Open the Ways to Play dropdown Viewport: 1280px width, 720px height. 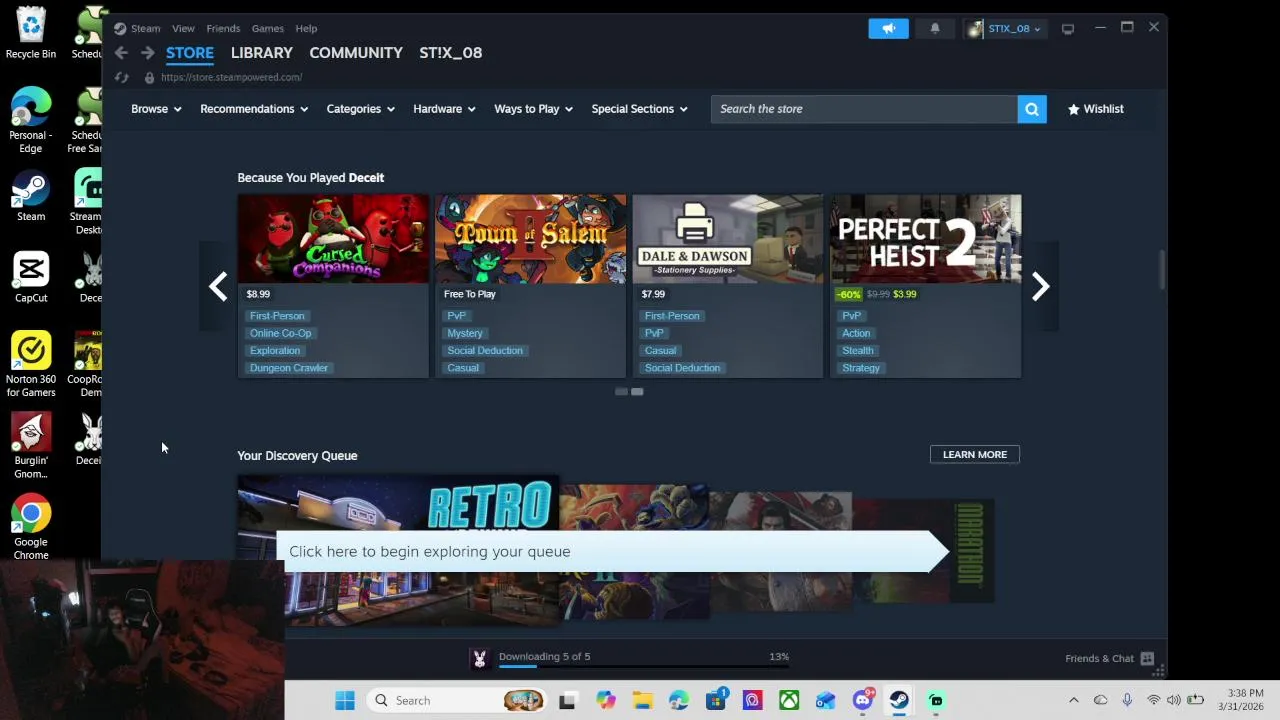[x=533, y=109]
